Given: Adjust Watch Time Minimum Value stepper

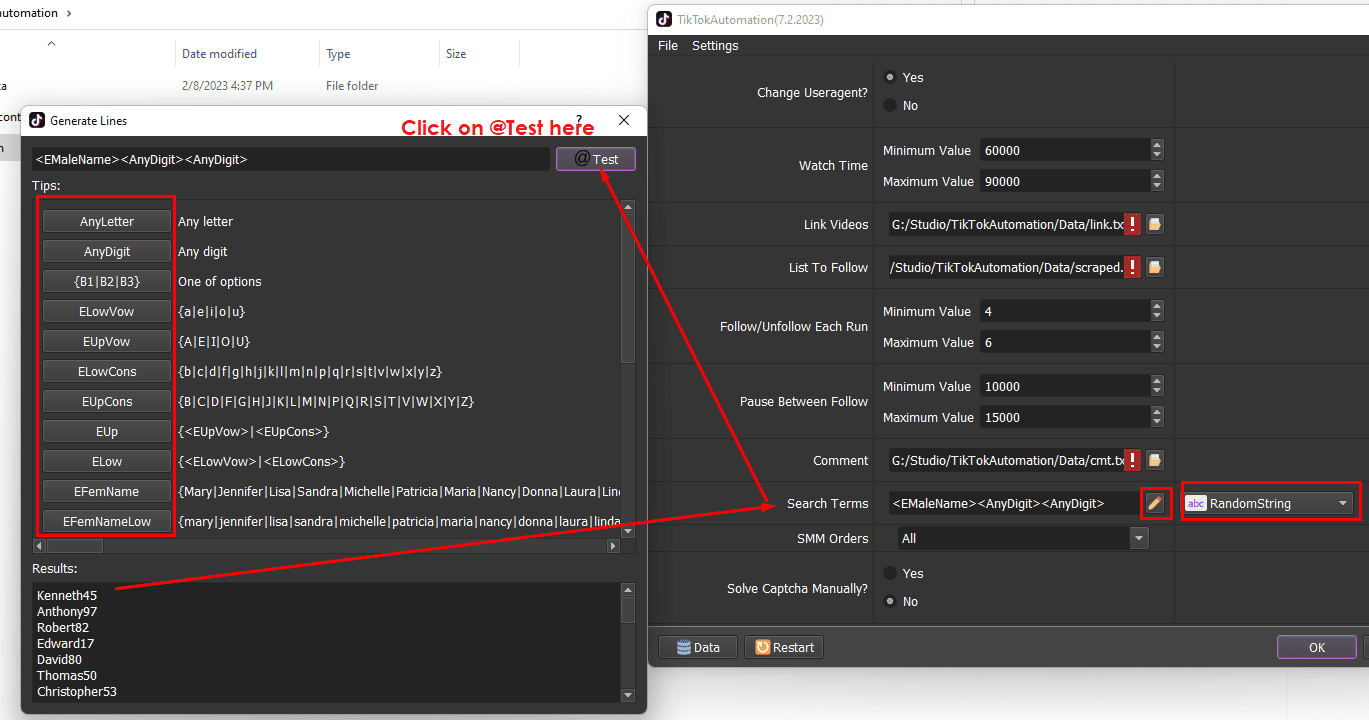Looking at the screenshot, I should coord(1157,150).
